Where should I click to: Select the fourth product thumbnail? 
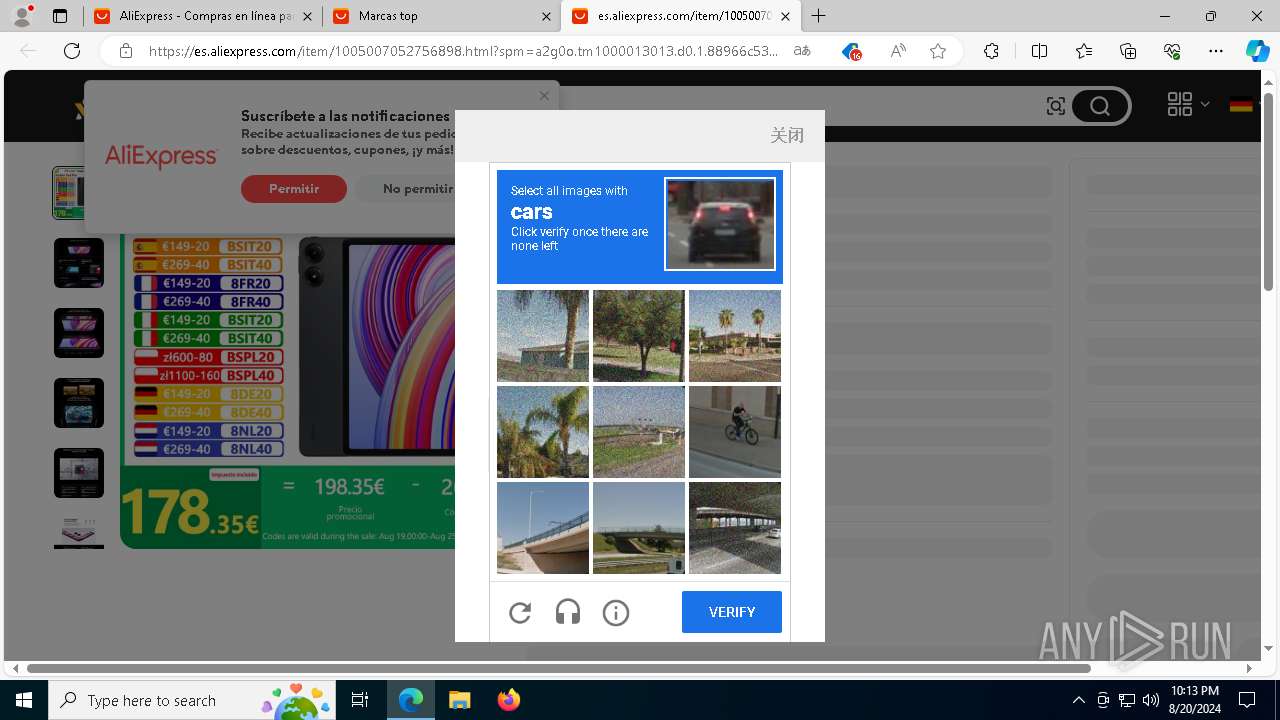(79, 403)
